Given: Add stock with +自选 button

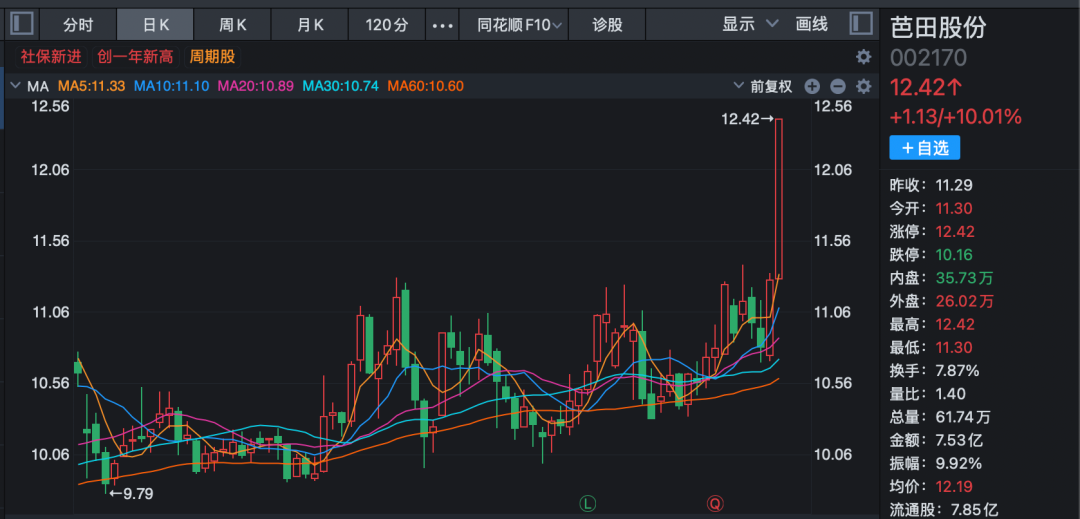Looking at the screenshot, I should pos(924,148).
